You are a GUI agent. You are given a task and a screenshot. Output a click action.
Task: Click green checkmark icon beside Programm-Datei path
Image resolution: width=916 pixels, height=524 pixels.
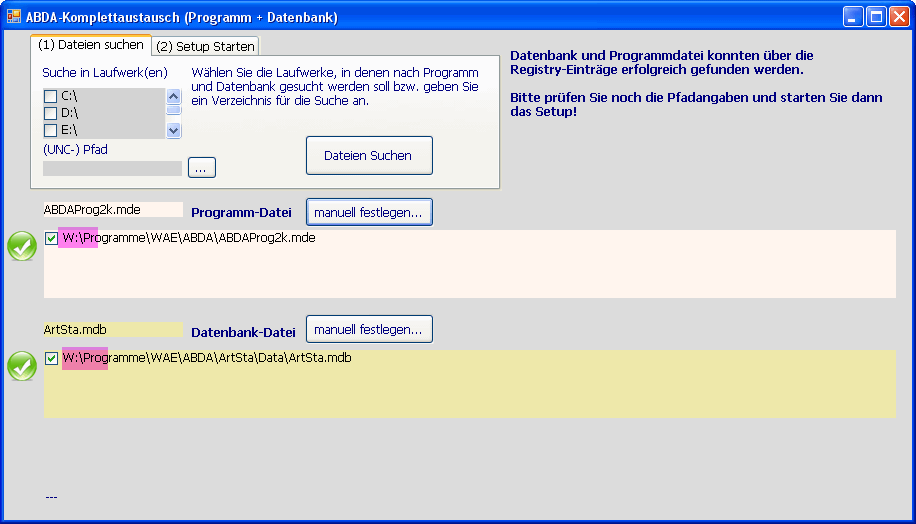point(22,246)
